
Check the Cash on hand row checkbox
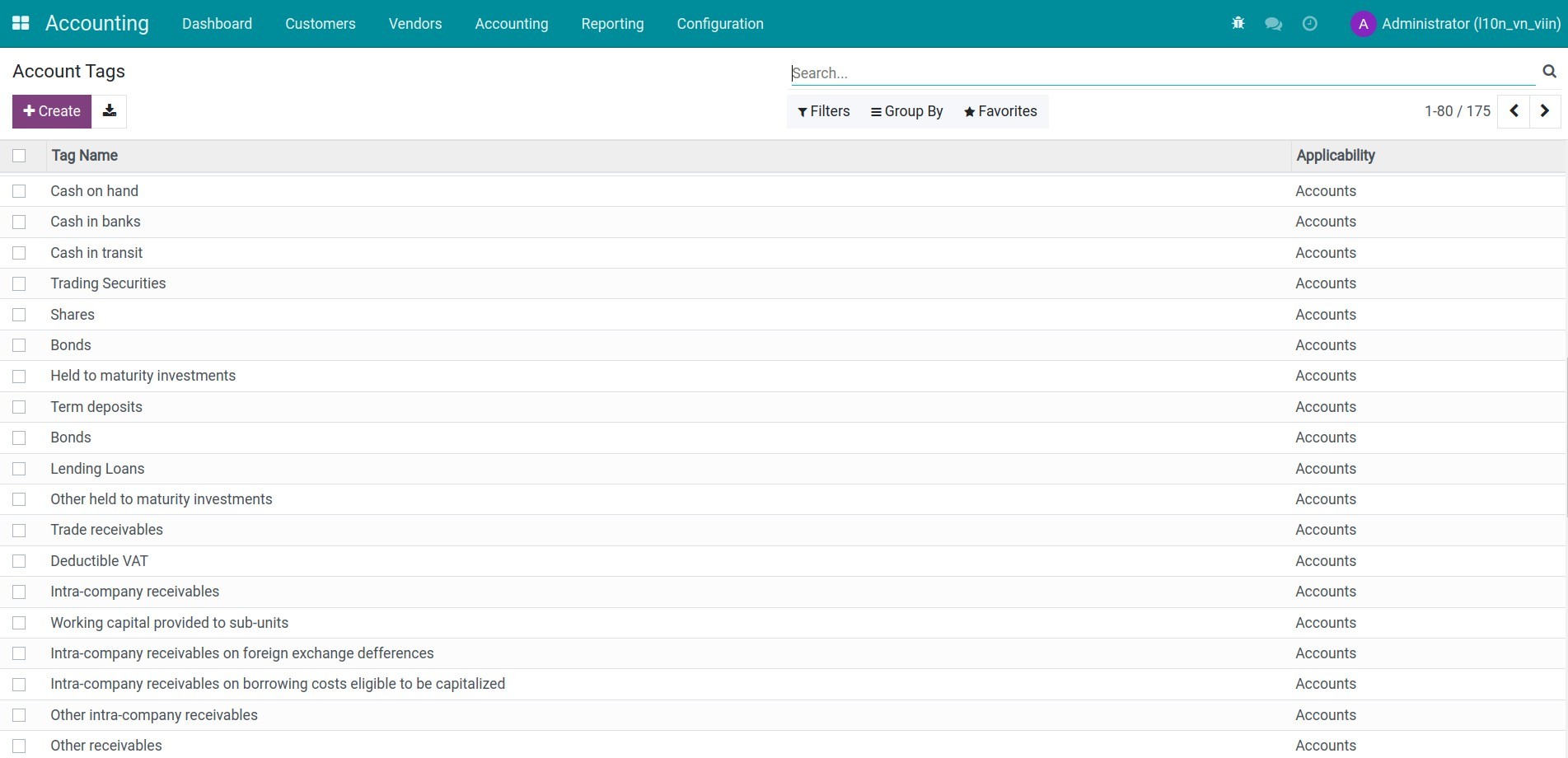[x=19, y=191]
